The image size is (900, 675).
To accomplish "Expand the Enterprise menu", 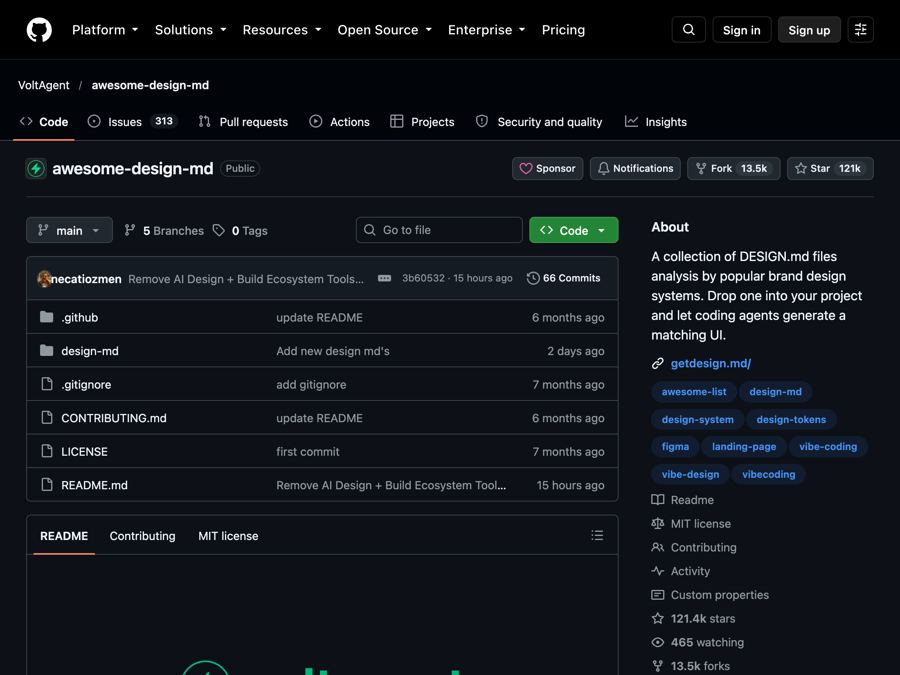I will click(x=487, y=30).
